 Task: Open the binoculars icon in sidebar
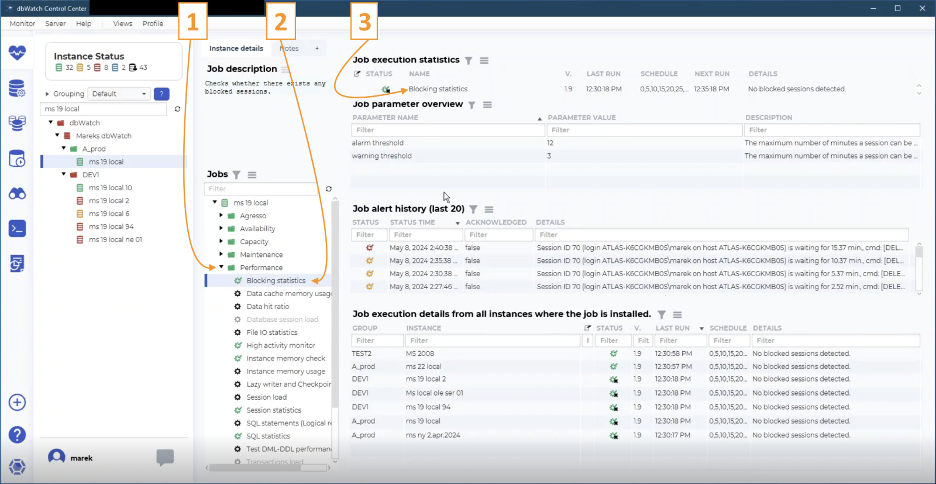(17, 193)
